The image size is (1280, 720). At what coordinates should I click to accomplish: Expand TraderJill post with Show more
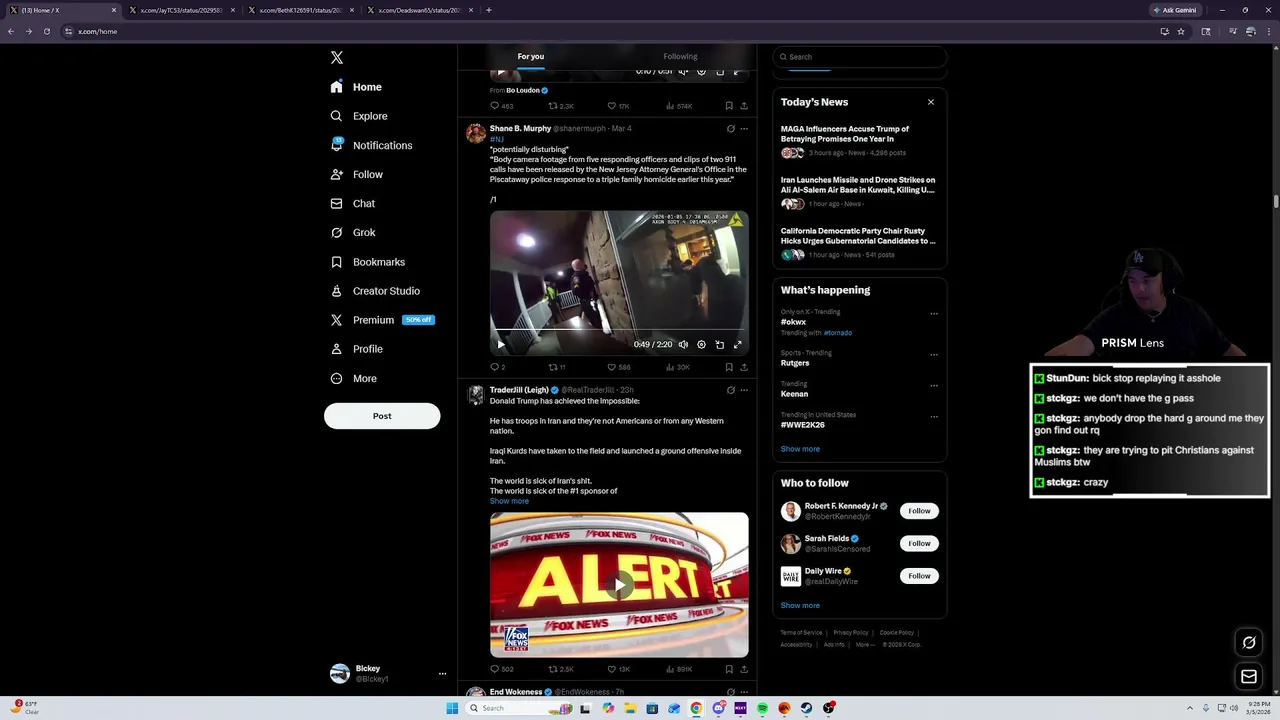[x=509, y=501]
